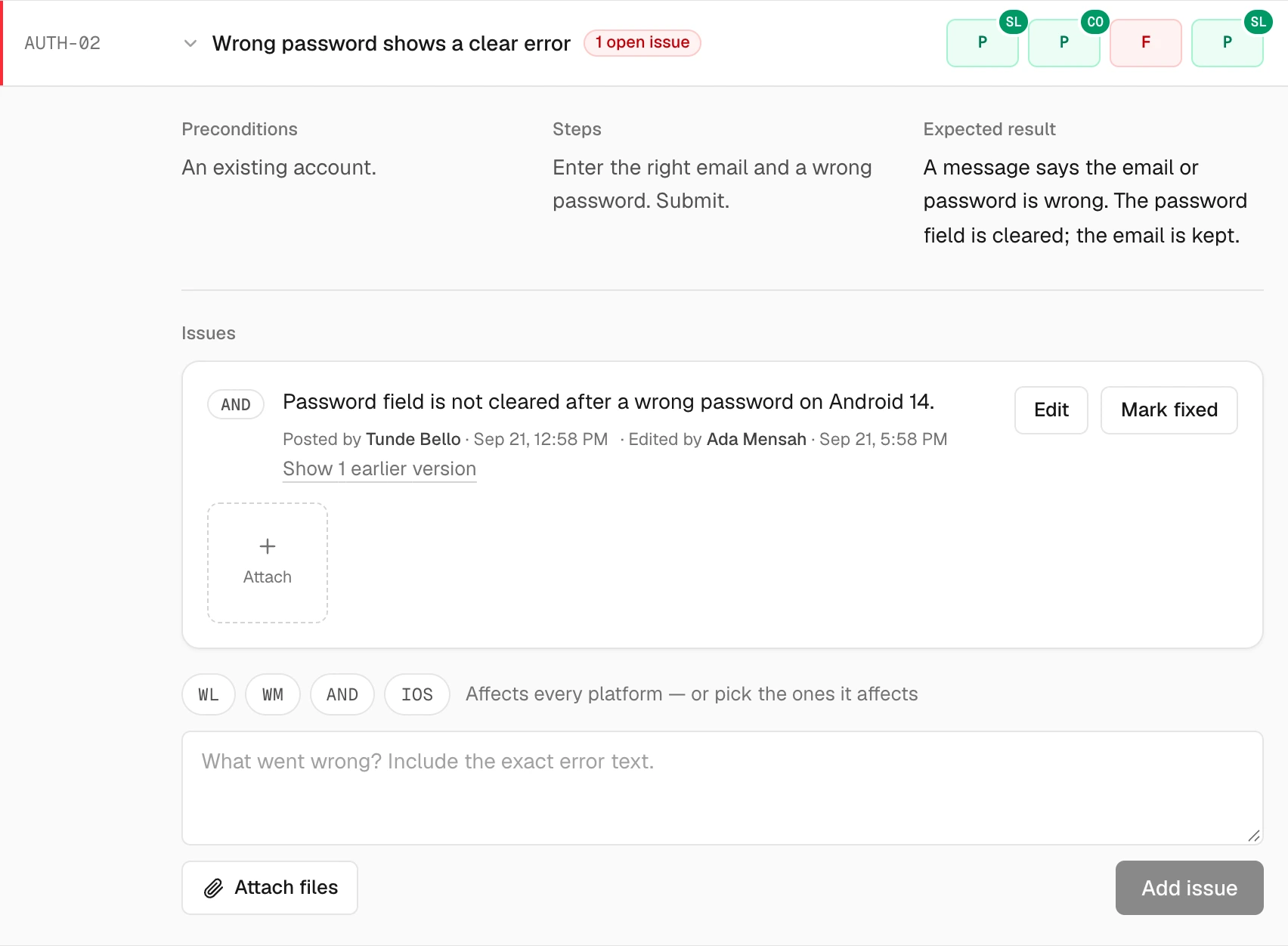Click the dashed Attach box in the issue
The width and height of the screenshot is (1288, 946).
click(x=268, y=563)
